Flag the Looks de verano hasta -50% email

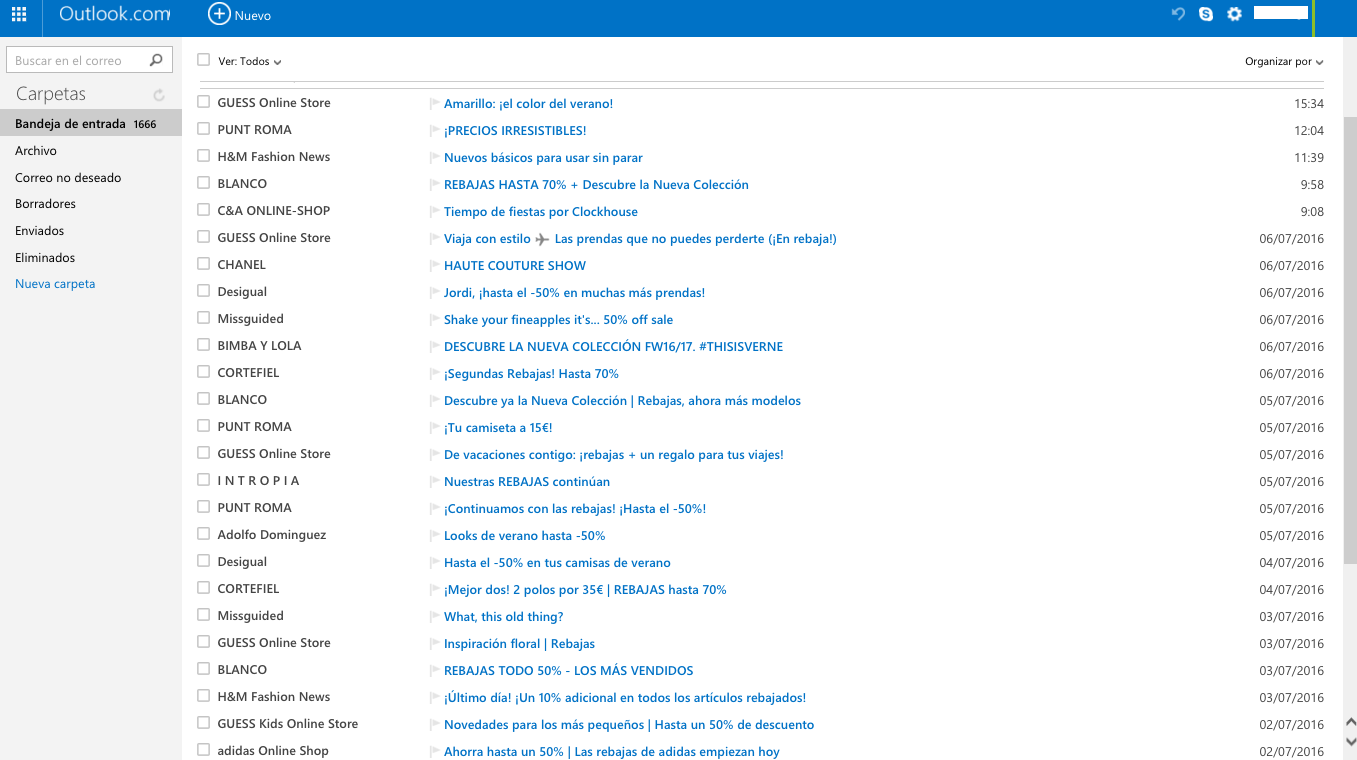point(435,536)
